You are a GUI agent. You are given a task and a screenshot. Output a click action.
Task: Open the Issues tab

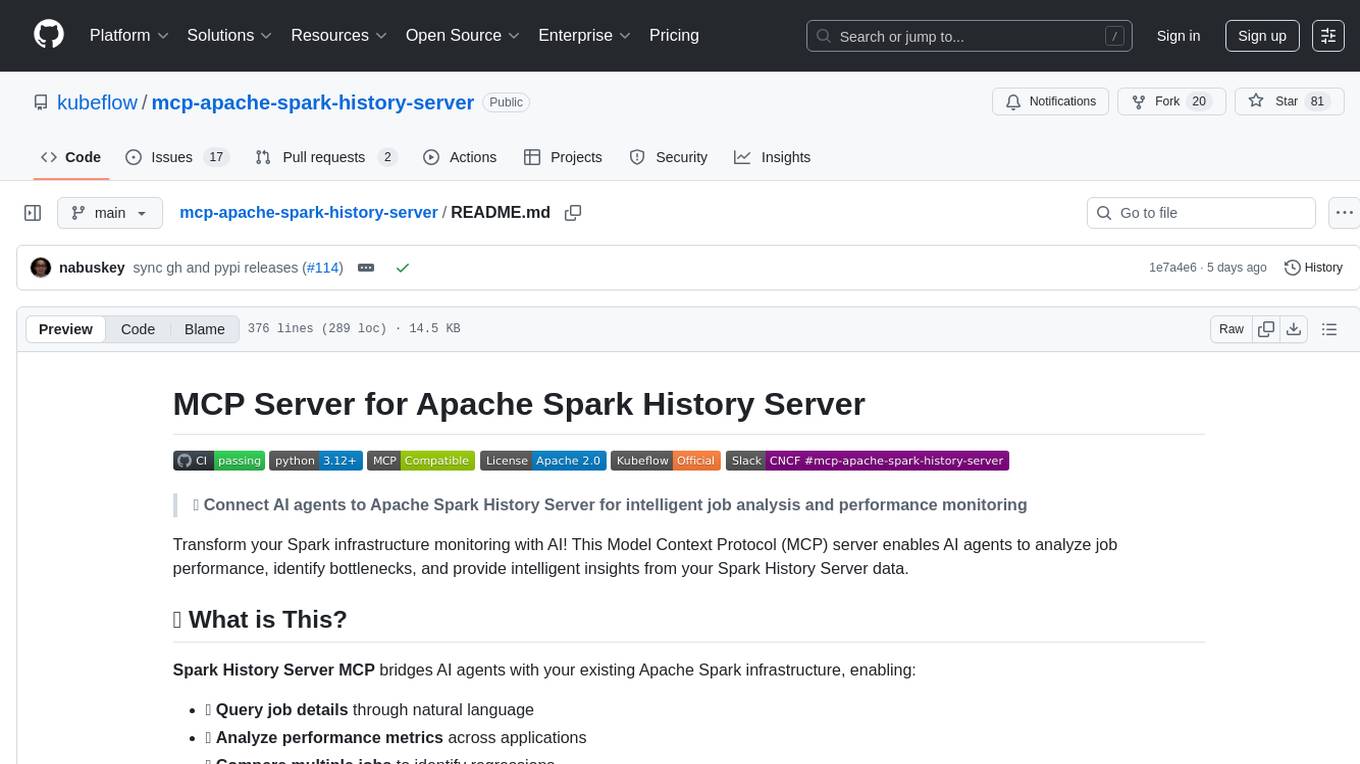[177, 157]
